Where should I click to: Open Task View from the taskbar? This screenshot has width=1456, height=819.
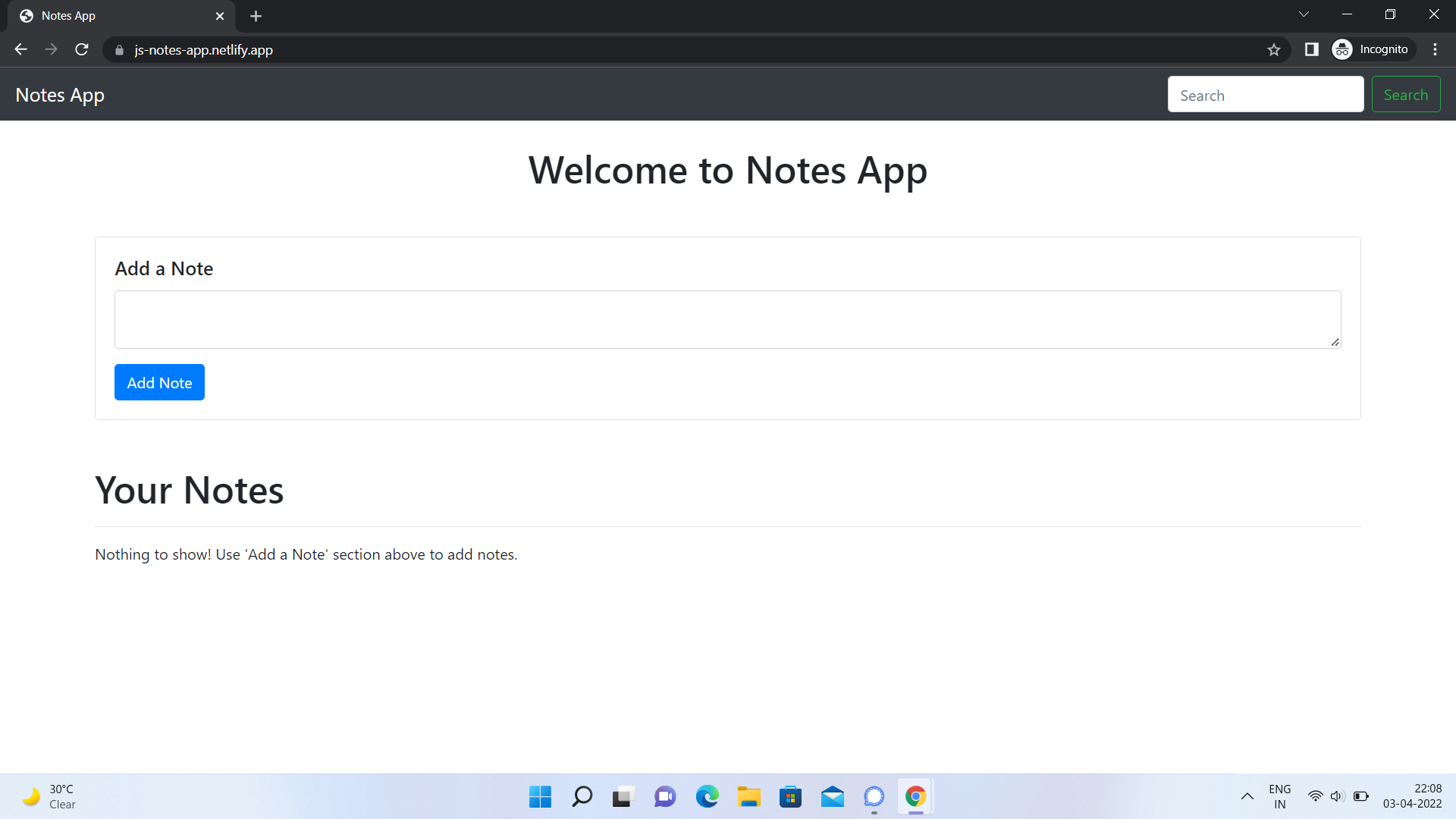[x=623, y=797]
